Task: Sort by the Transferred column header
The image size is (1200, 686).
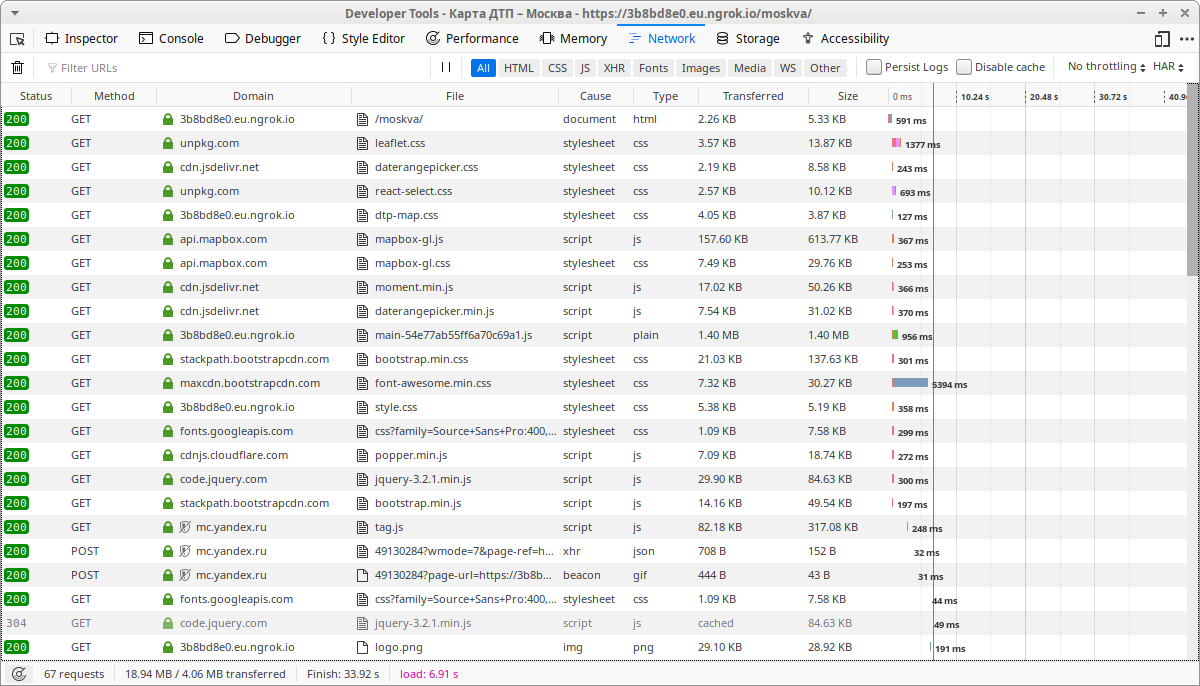Action: pos(754,96)
